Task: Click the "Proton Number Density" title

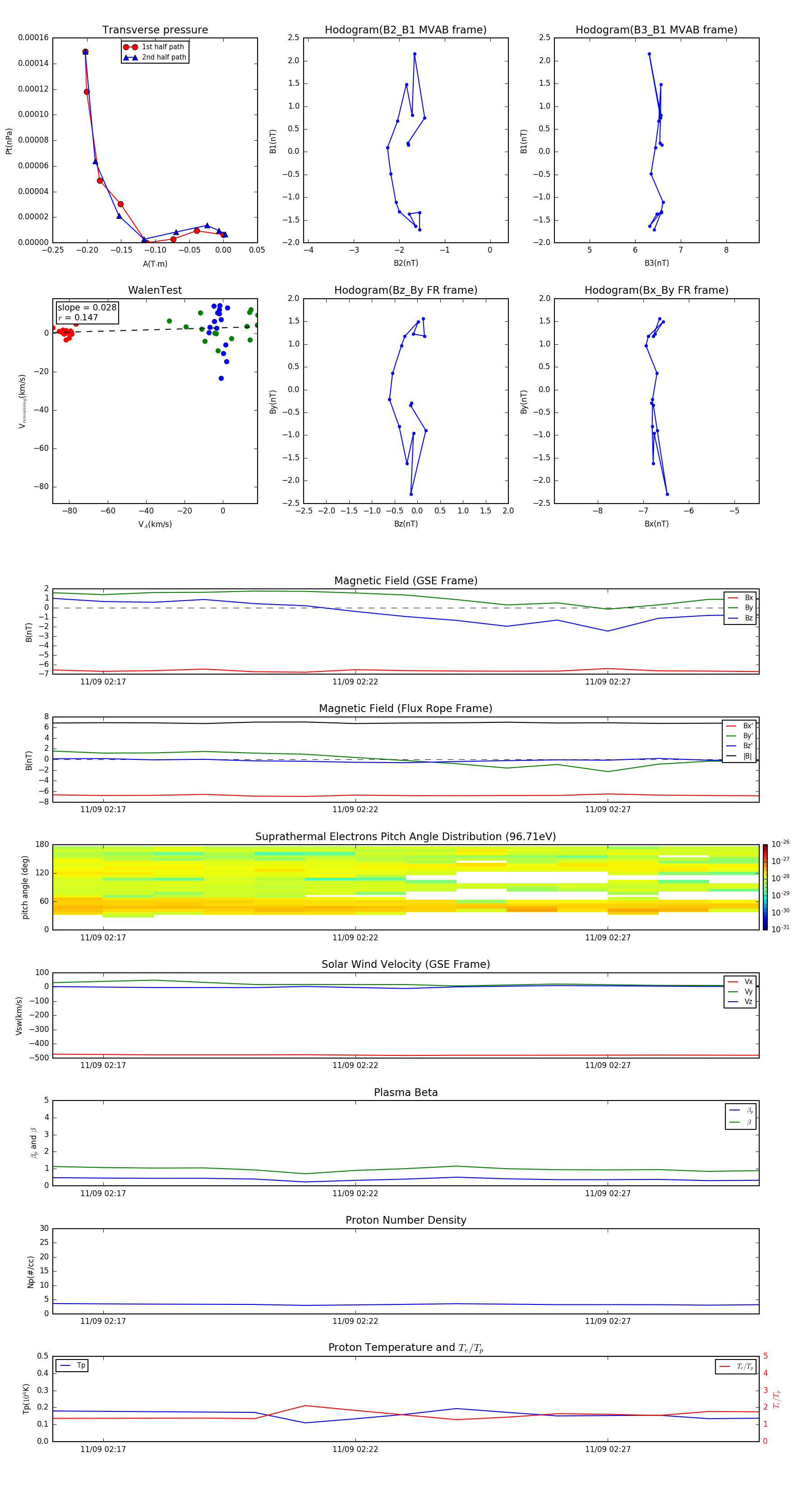Action: 406,1220
